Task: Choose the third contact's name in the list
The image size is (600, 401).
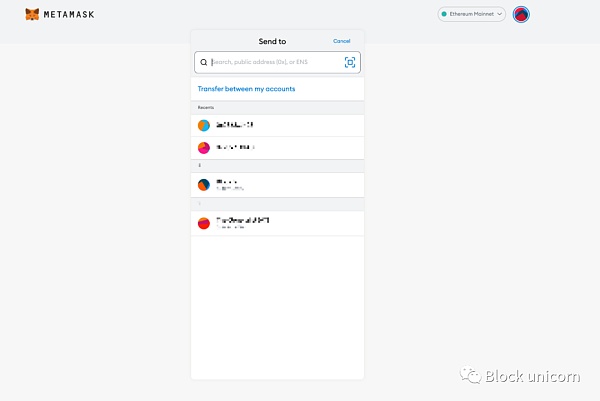Action: click(227, 183)
